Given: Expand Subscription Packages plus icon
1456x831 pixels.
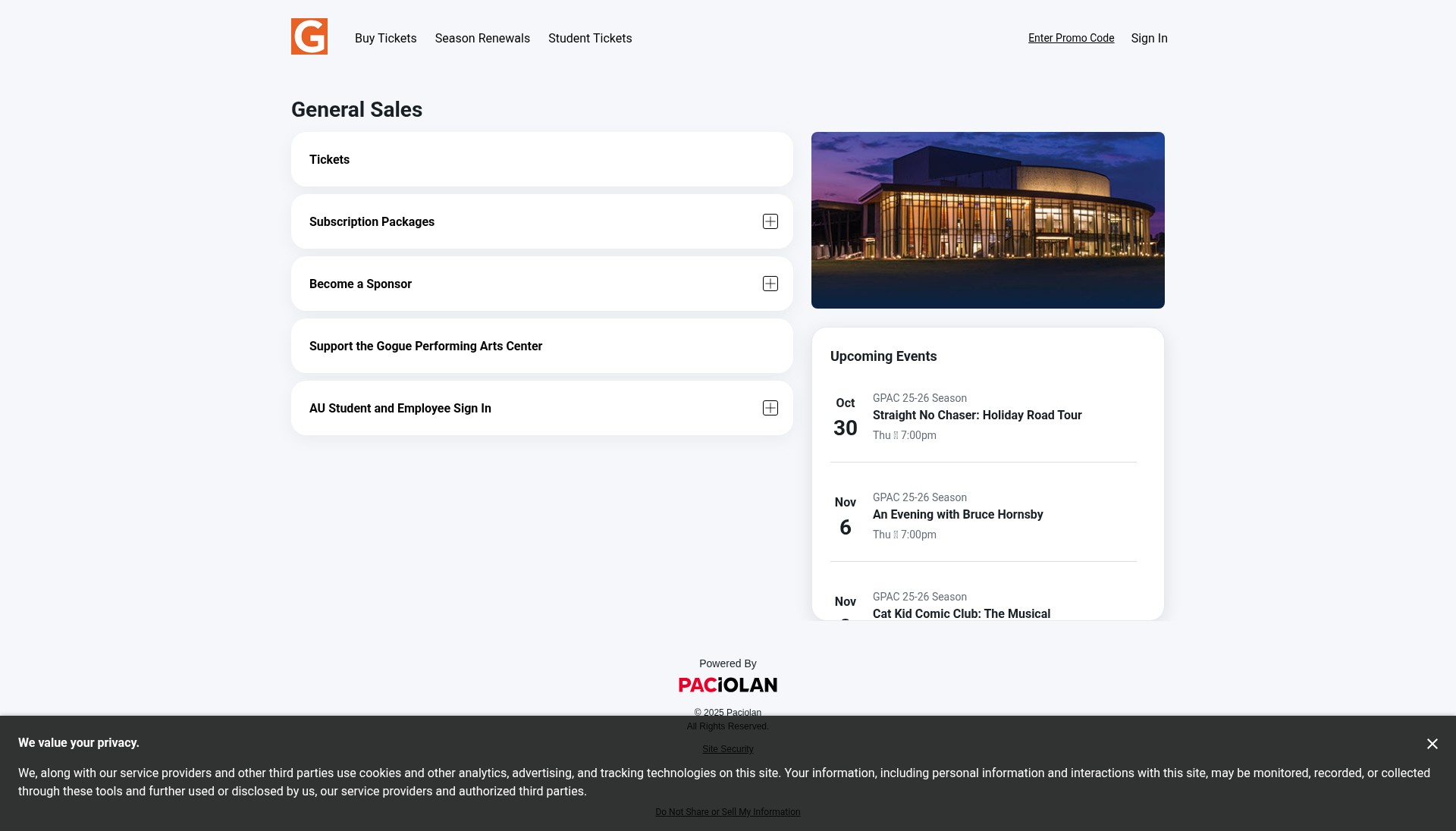Looking at the screenshot, I should [770, 221].
